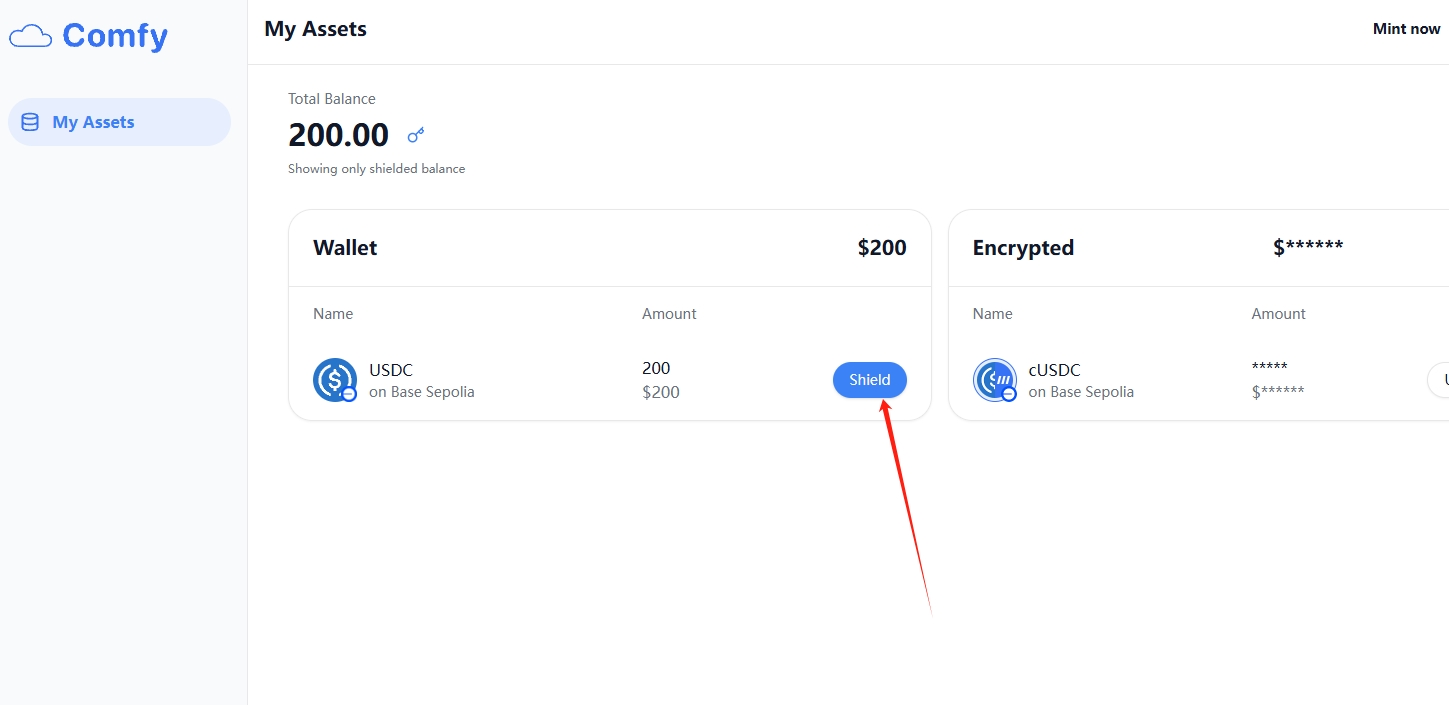Click the Unshield button beside cUSDC
This screenshot has width=1449, height=705.
(1443, 380)
